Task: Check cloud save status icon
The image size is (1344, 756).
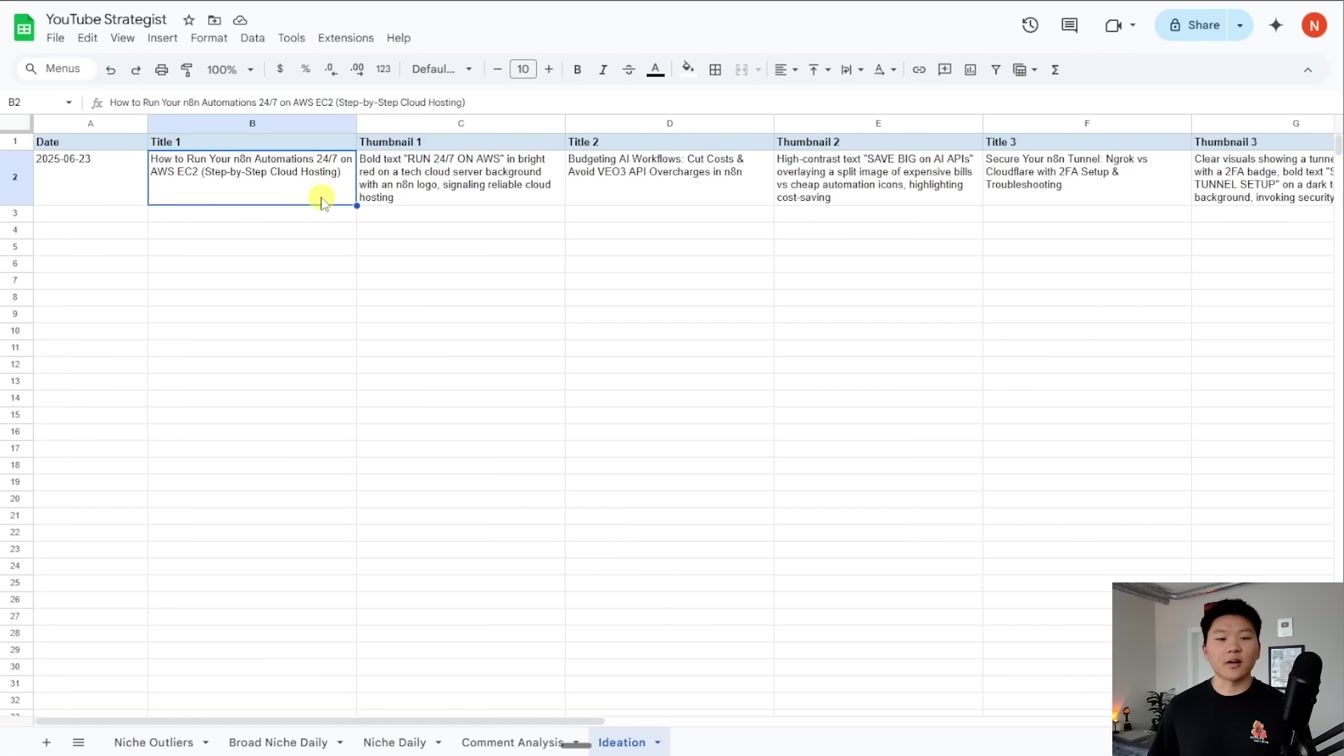Action: (240, 20)
